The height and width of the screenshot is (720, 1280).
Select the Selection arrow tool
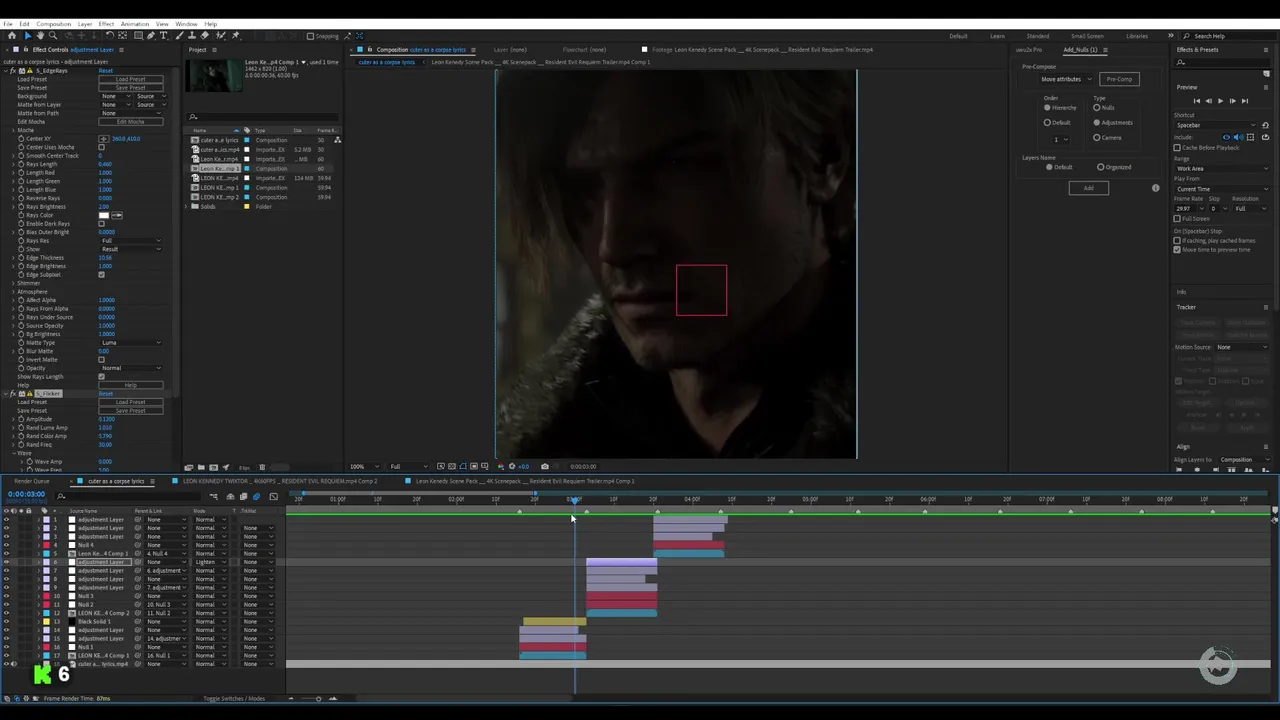click(x=28, y=35)
